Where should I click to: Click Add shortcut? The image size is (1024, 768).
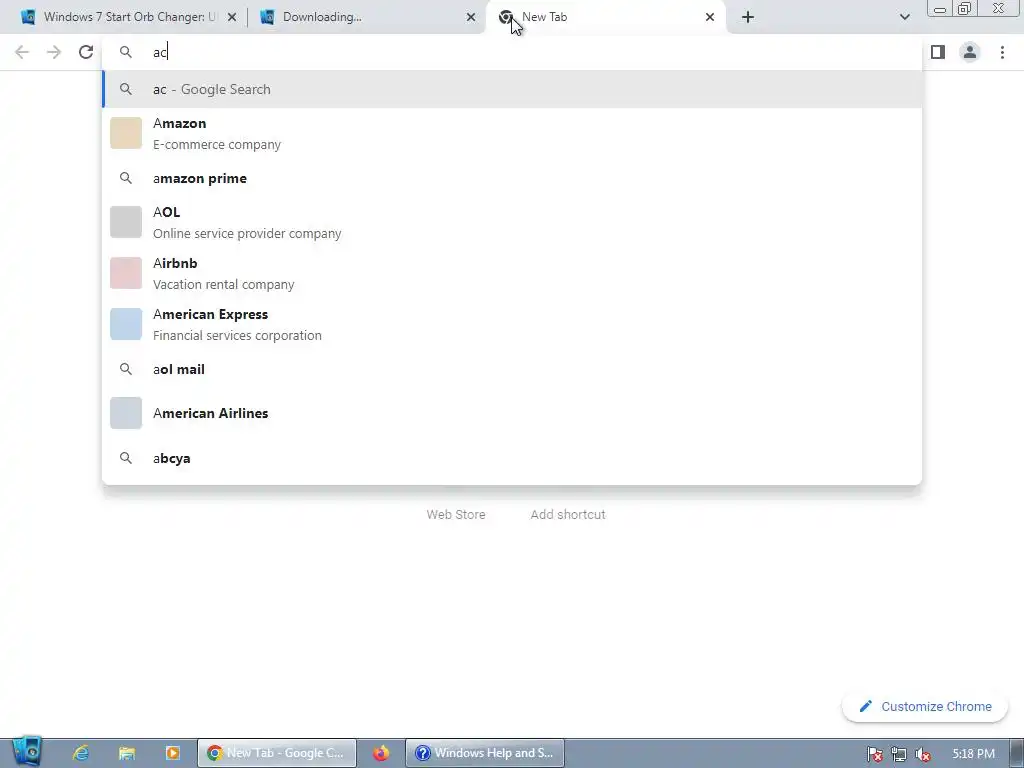click(568, 515)
